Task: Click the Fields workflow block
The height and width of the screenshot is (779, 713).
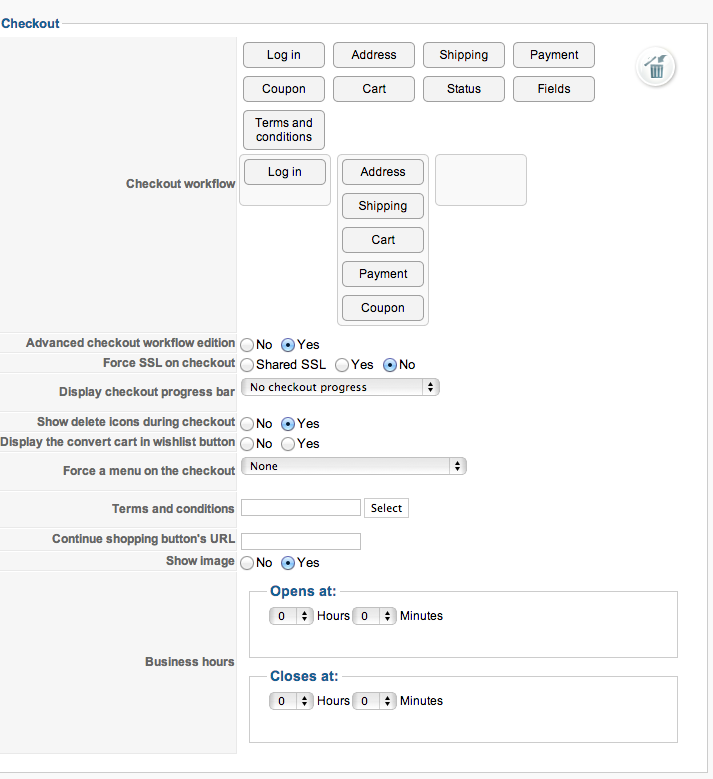Action: [554, 89]
